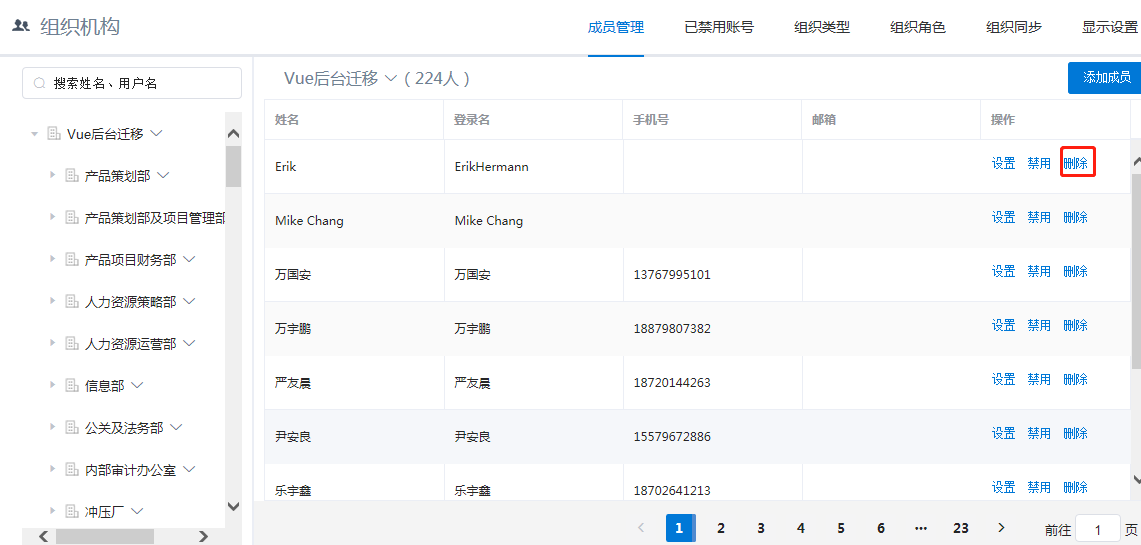Switch to 已禁用账号 tab

pyautogui.click(x=719, y=28)
